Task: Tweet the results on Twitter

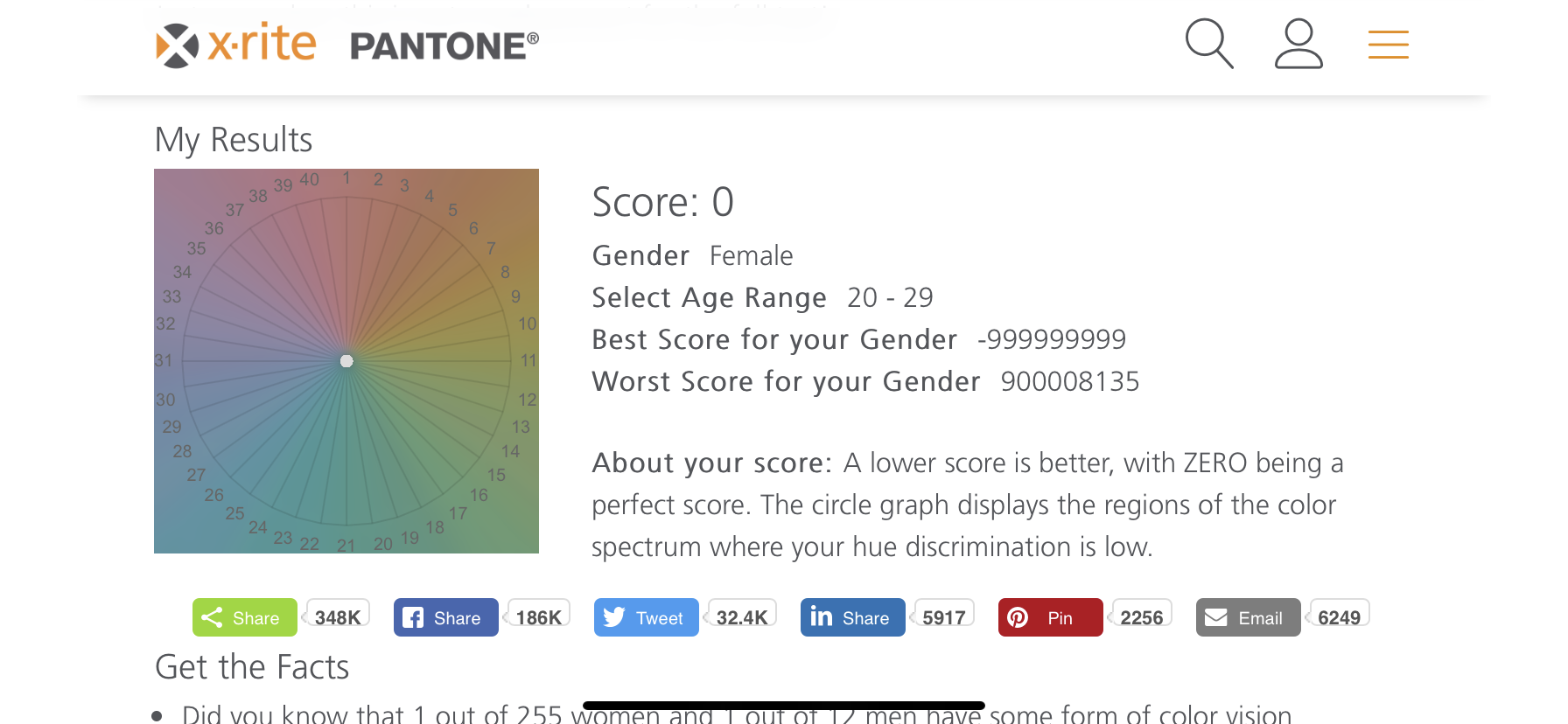Action: pos(647,617)
